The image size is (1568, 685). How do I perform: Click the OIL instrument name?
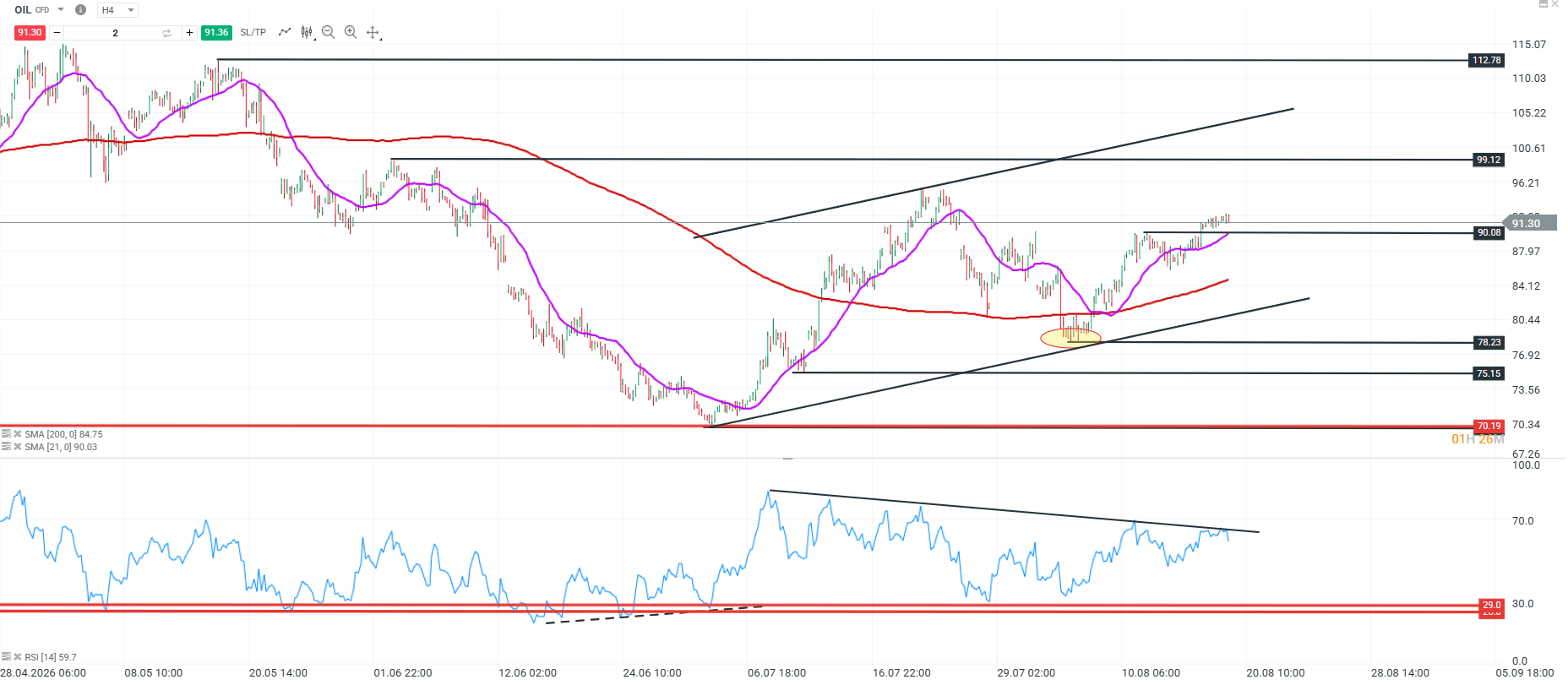(x=23, y=10)
